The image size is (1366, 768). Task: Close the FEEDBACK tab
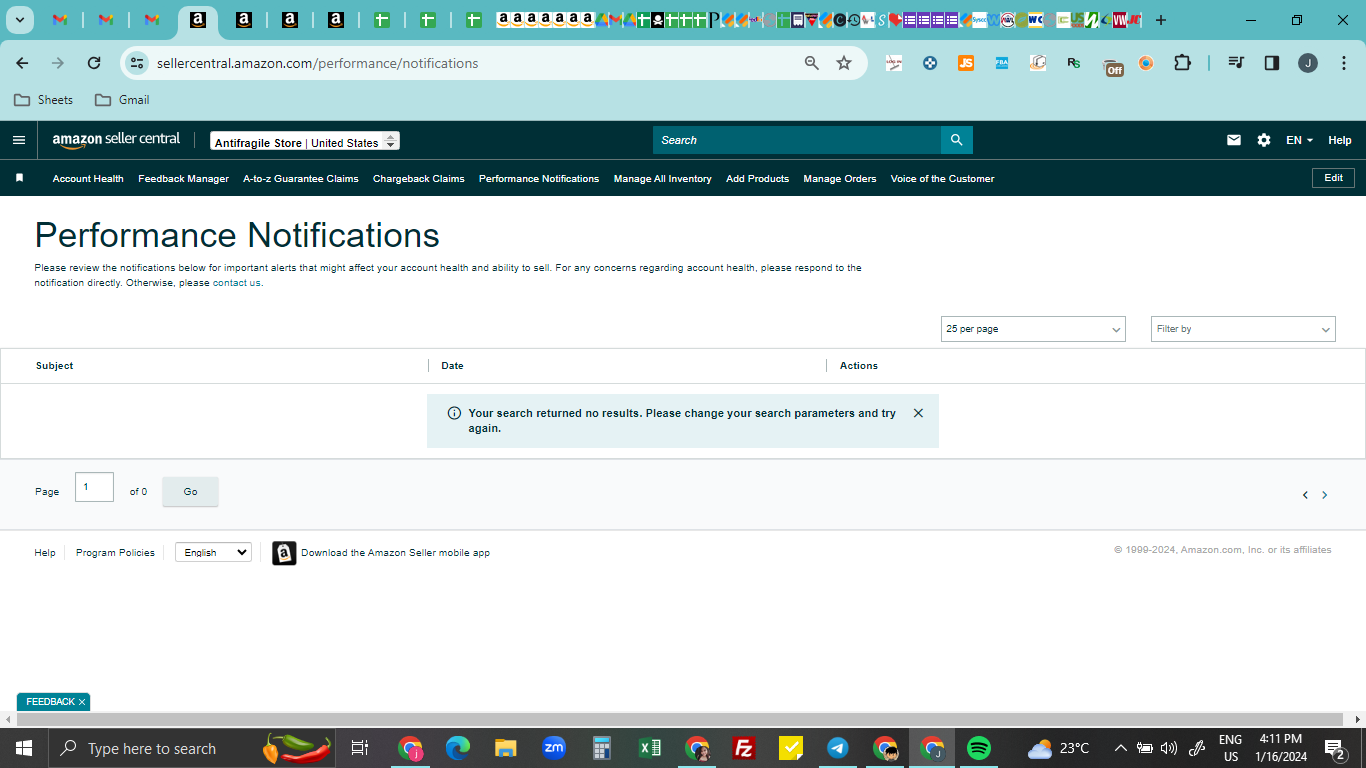tap(82, 702)
